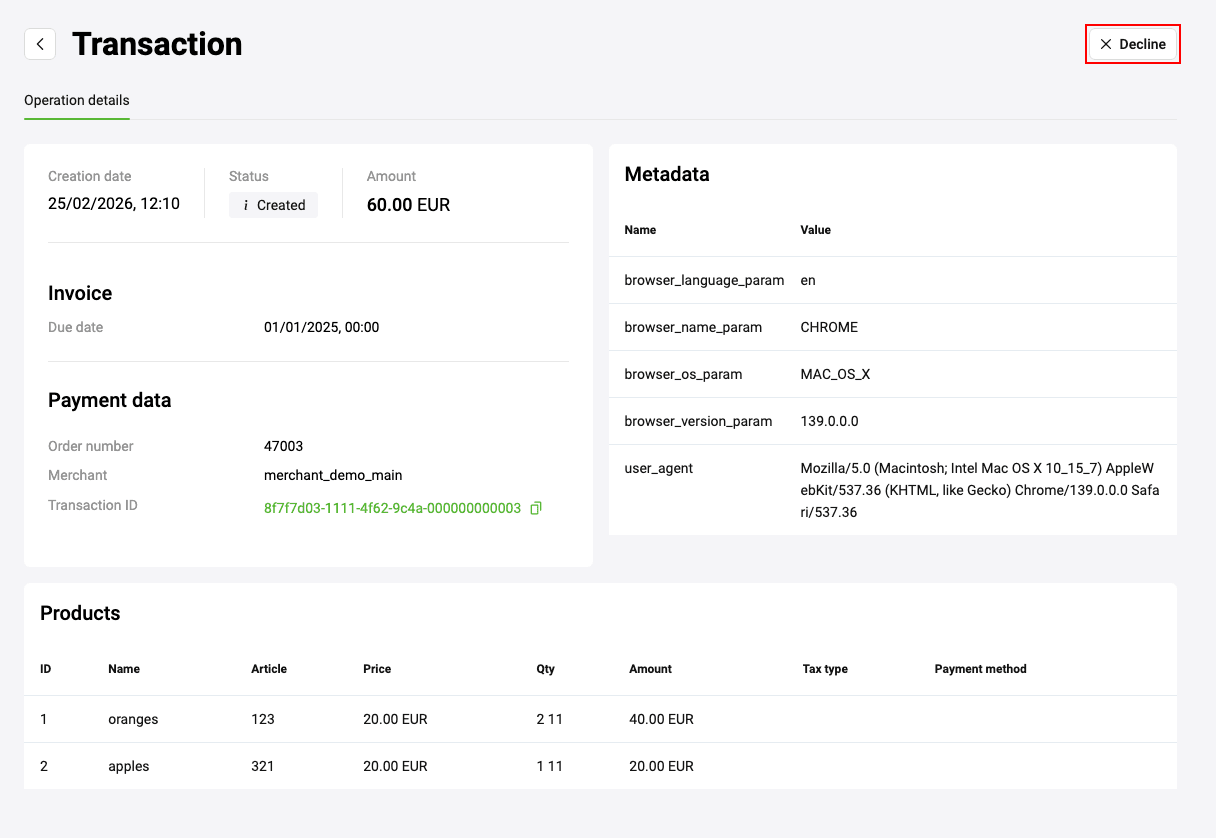Click the X icon on Decline button
Viewport: 1216px width, 838px height.
pyautogui.click(x=1105, y=44)
